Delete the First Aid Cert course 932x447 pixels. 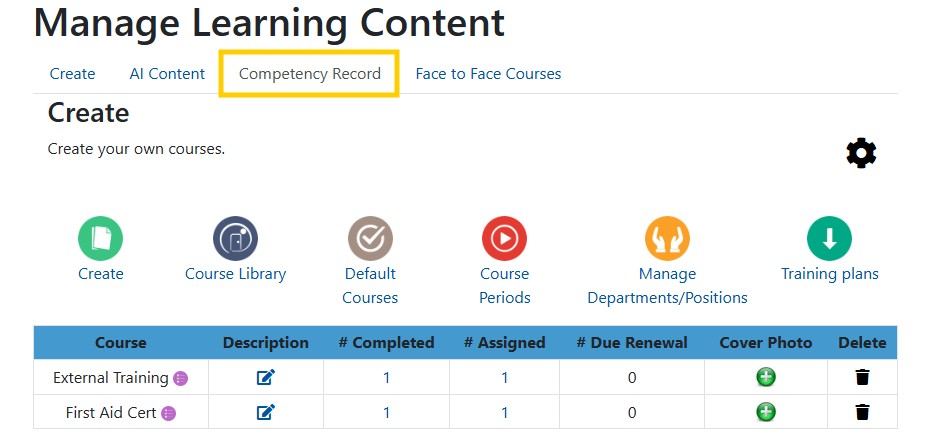tap(862, 412)
